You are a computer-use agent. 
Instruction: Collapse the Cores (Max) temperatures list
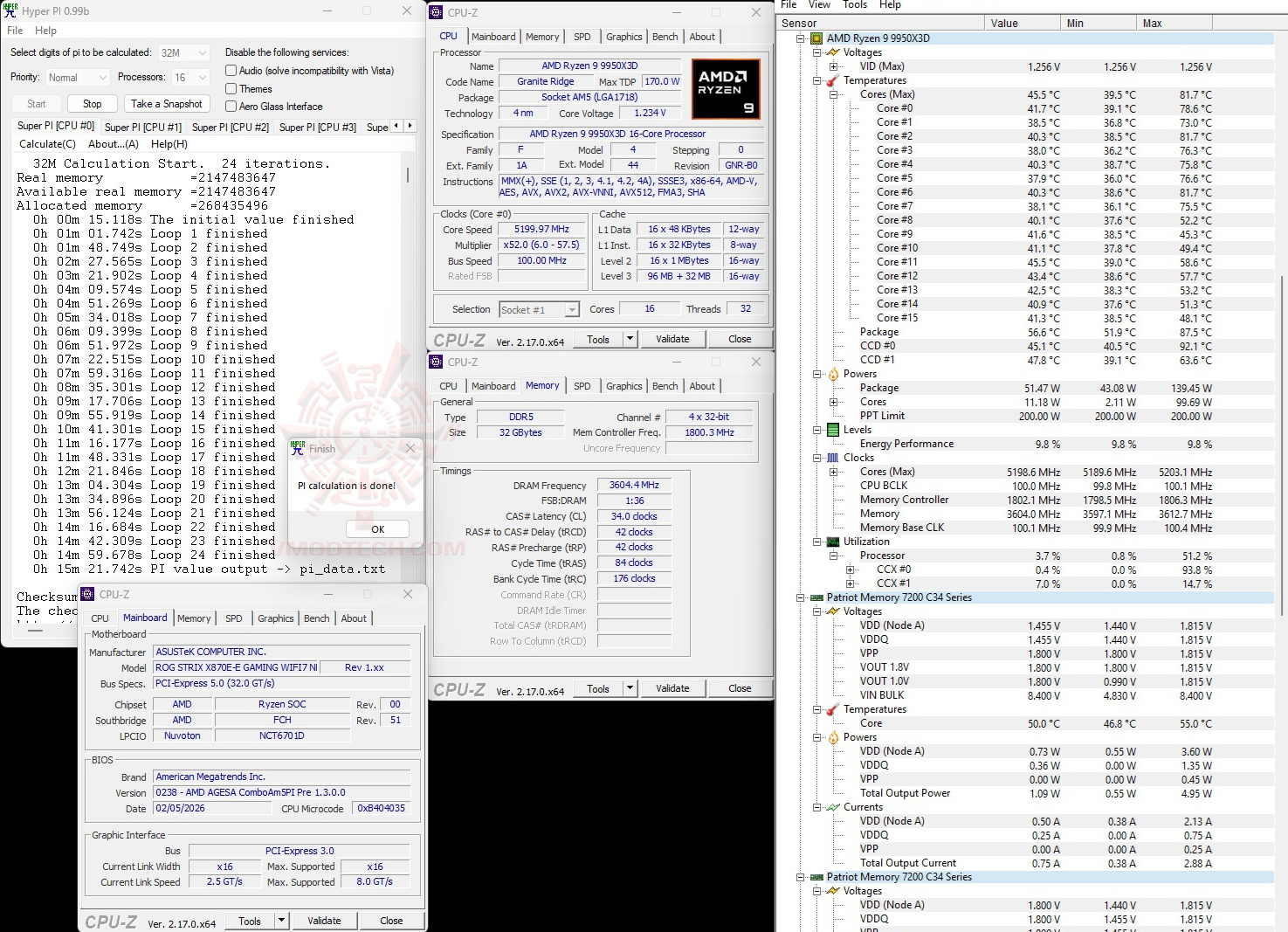[833, 94]
